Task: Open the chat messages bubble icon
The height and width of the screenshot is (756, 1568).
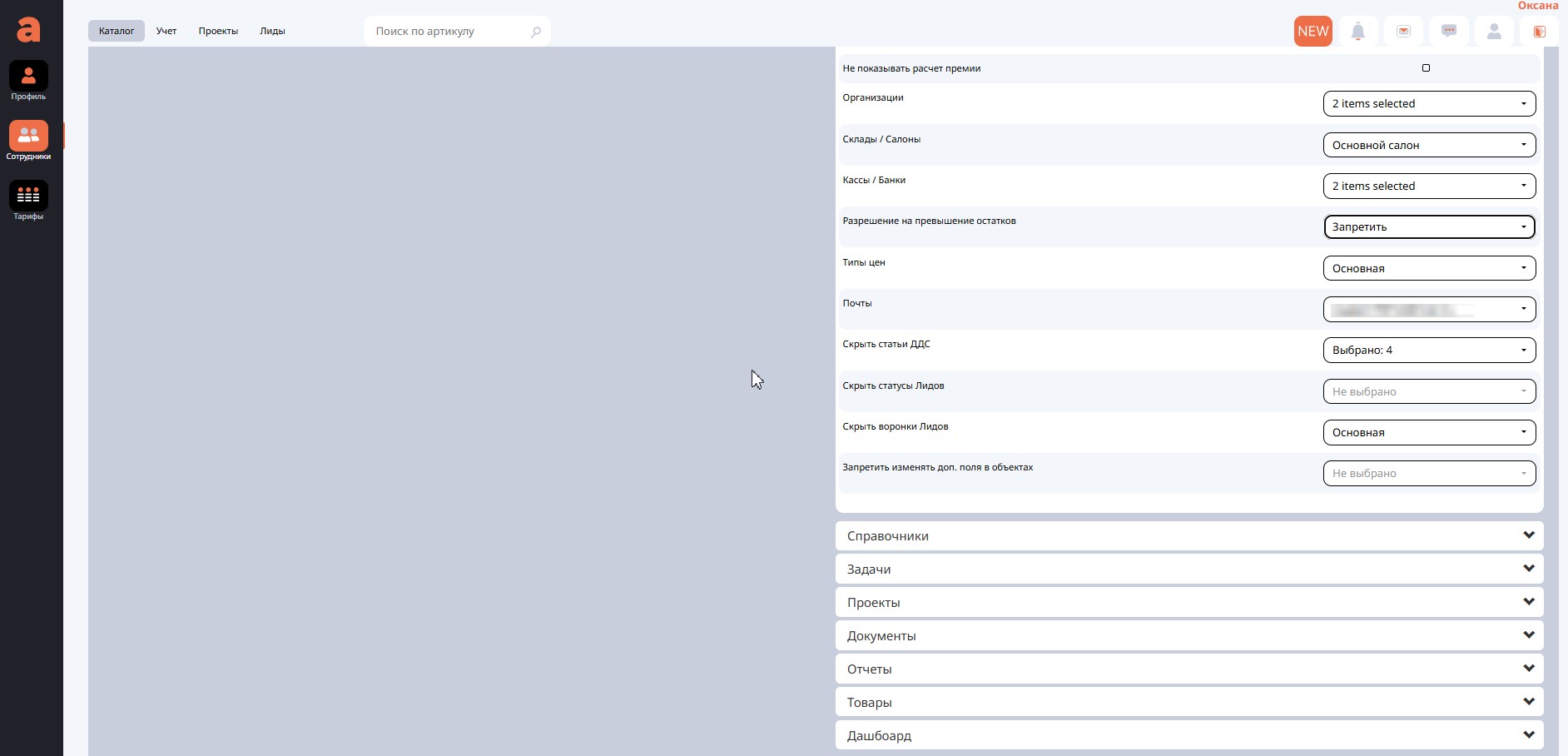Action: (1449, 32)
